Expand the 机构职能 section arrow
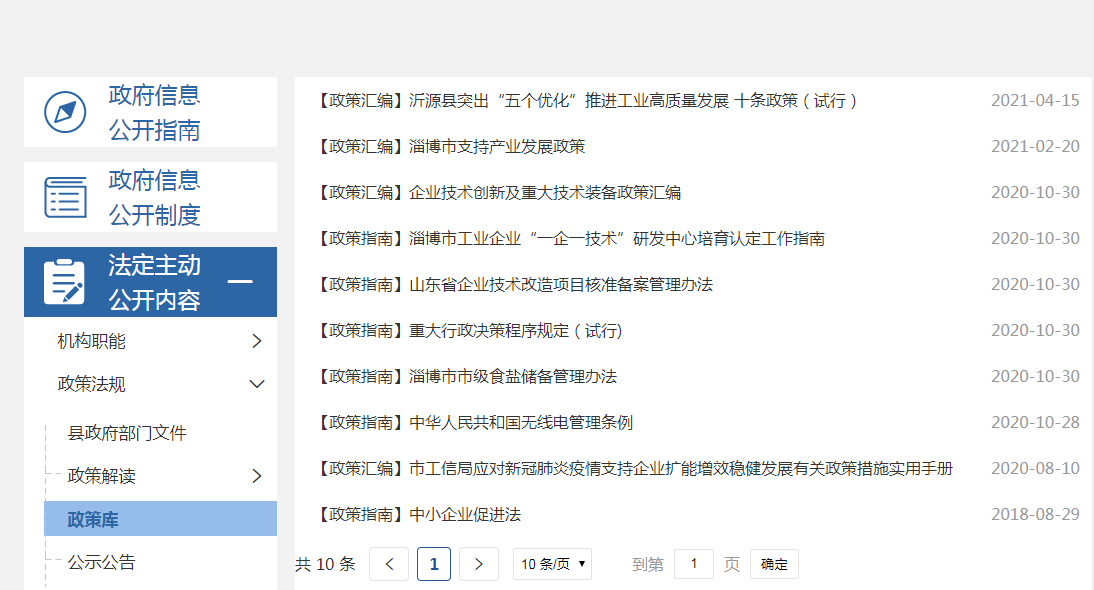The image size is (1094, 590). point(256,341)
